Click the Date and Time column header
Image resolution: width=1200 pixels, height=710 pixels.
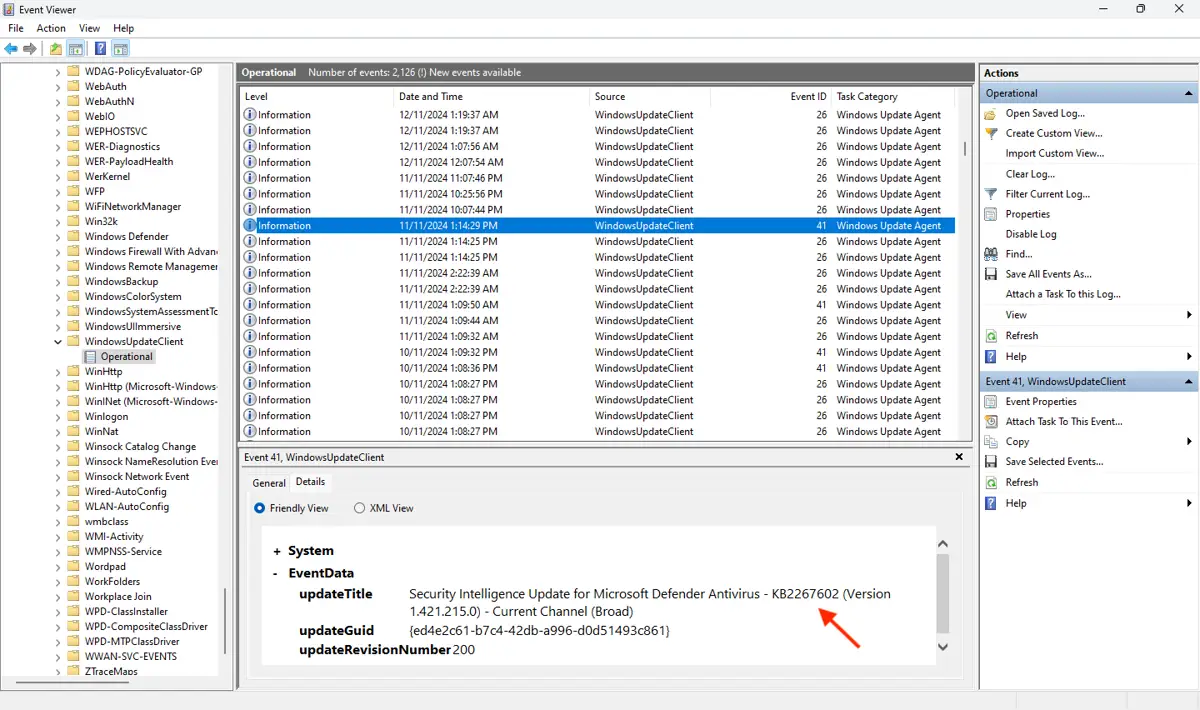[x=492, y=97]
